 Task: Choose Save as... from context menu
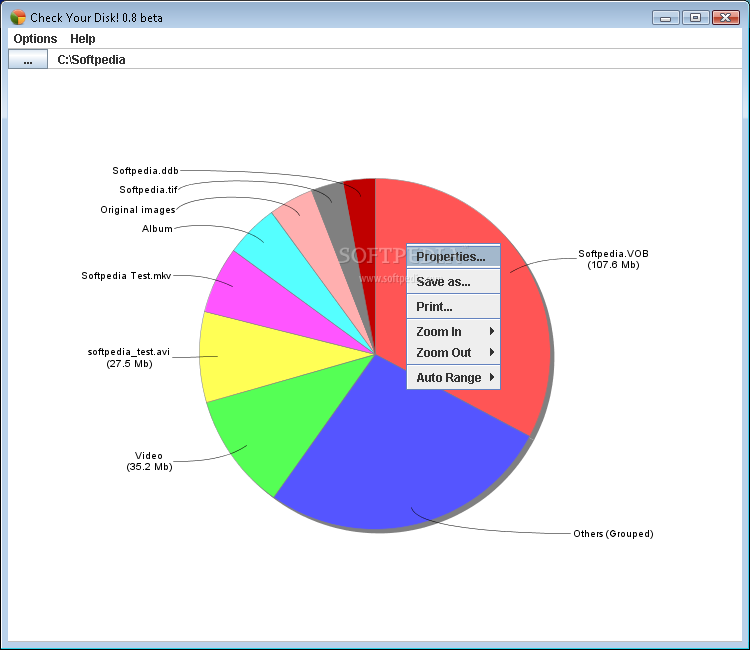point(453,282)
